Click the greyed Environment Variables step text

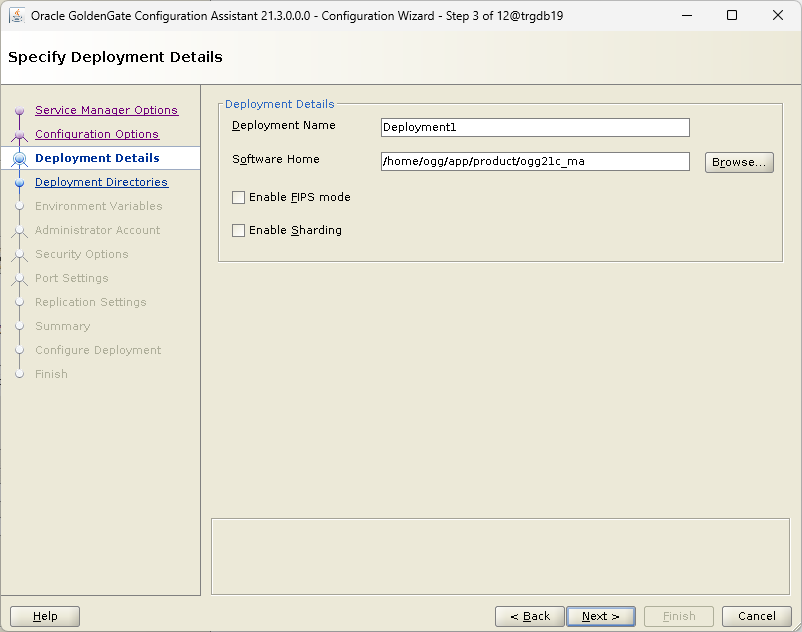[99, 206]
